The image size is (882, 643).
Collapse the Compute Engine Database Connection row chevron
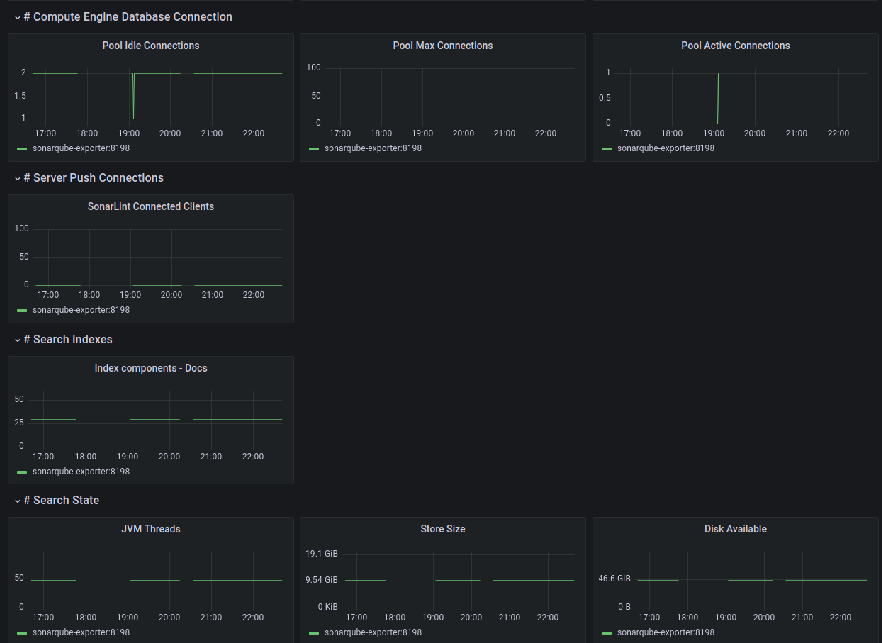pyautogui.click(x=17, y=17)
